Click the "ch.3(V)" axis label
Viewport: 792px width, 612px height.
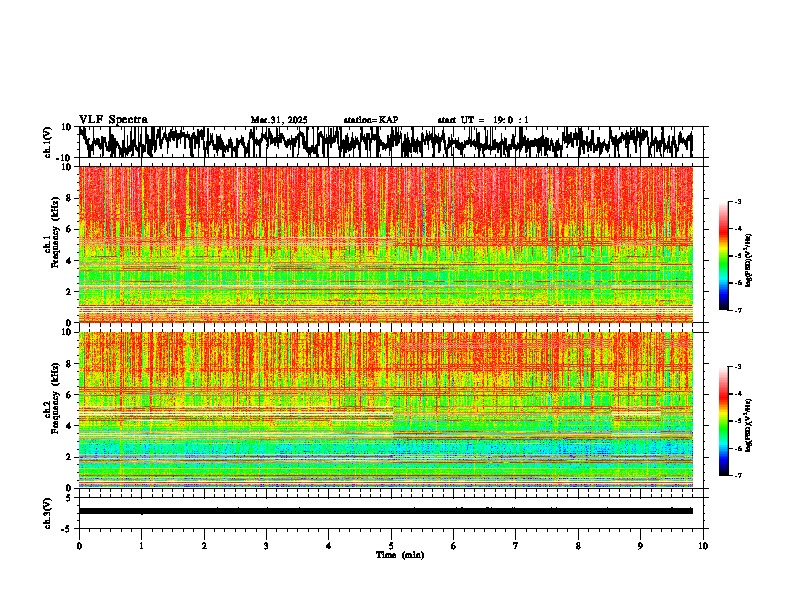48,513
